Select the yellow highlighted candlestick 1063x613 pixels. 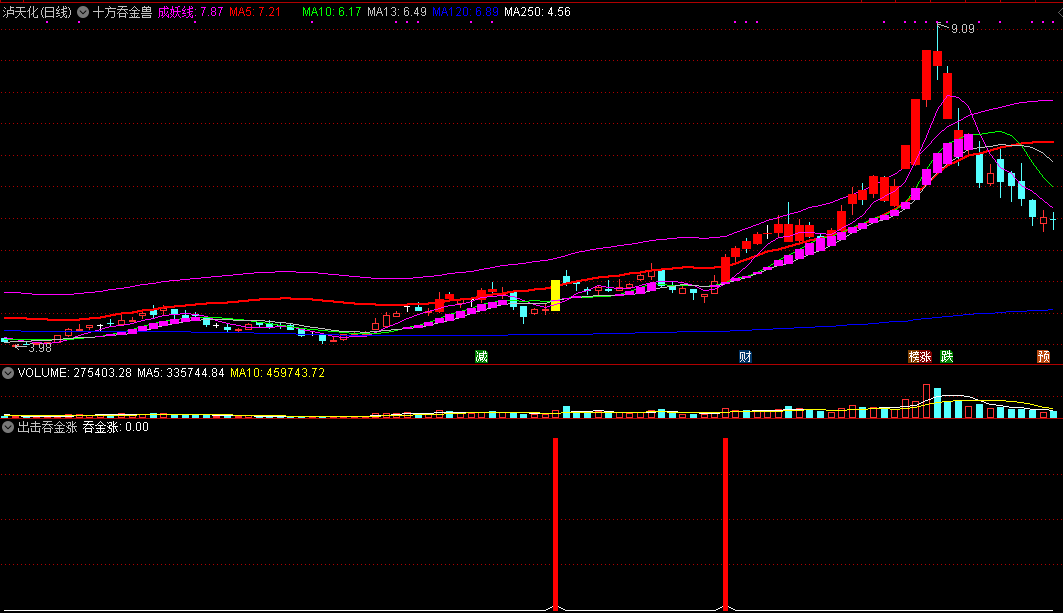pyautogui.click(x=556, y=296)
